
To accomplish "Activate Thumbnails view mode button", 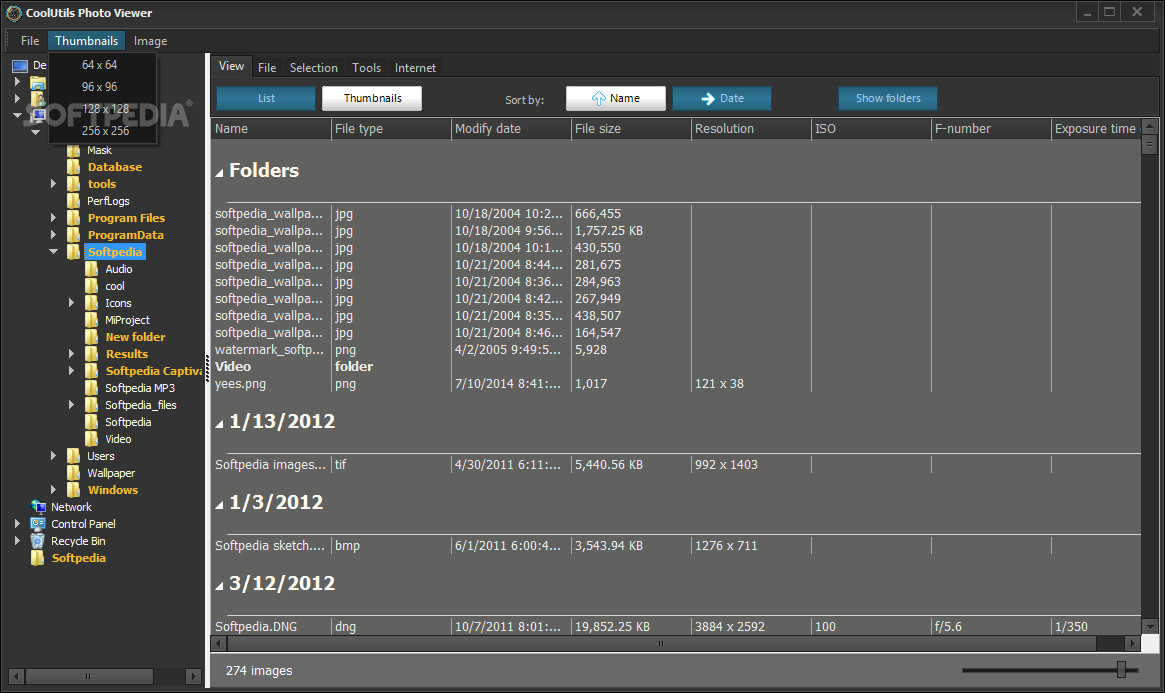I will 372,98.
